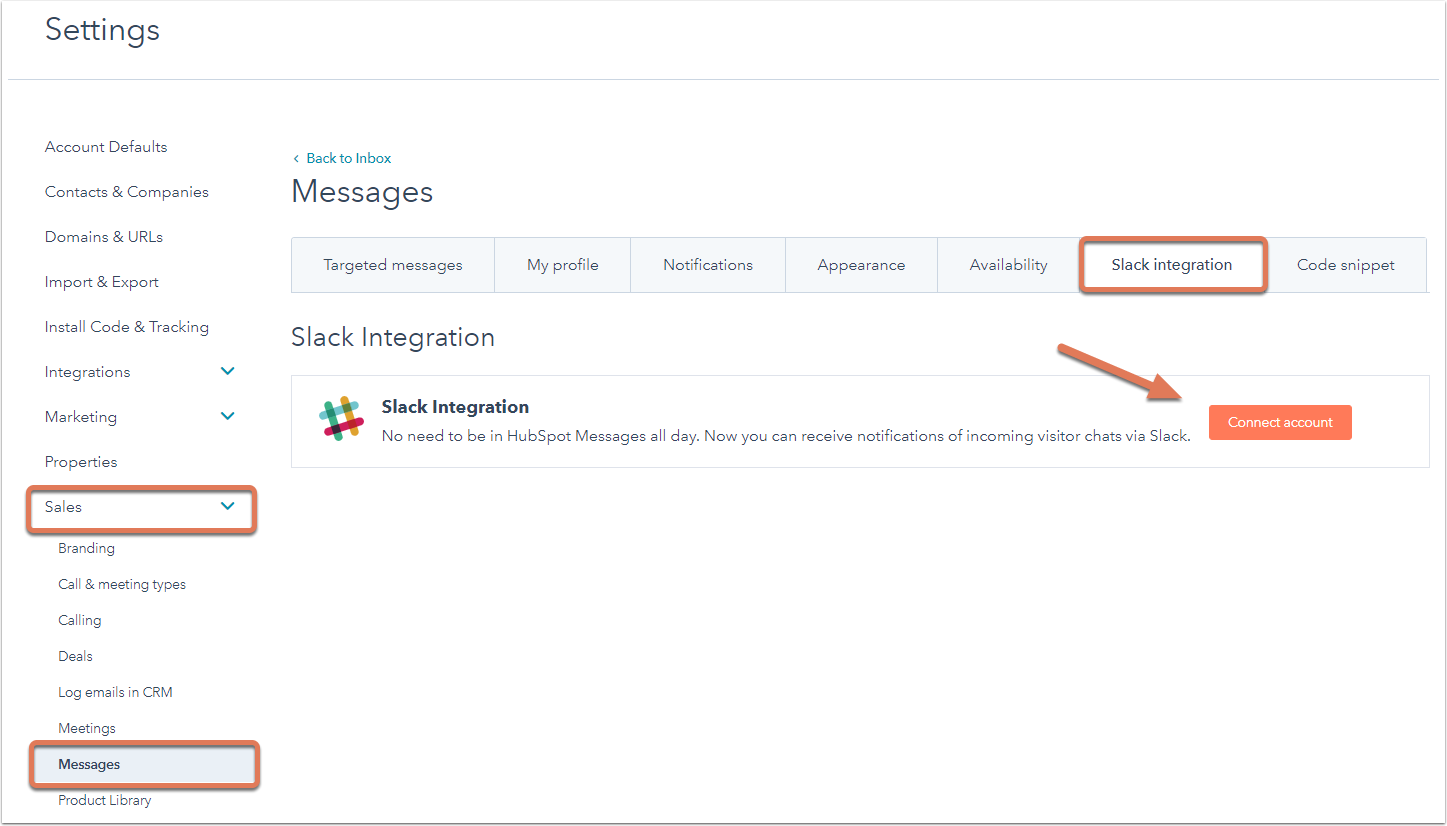Click the Settings page title
The image size is (1447, 826).
pos(102,30)
